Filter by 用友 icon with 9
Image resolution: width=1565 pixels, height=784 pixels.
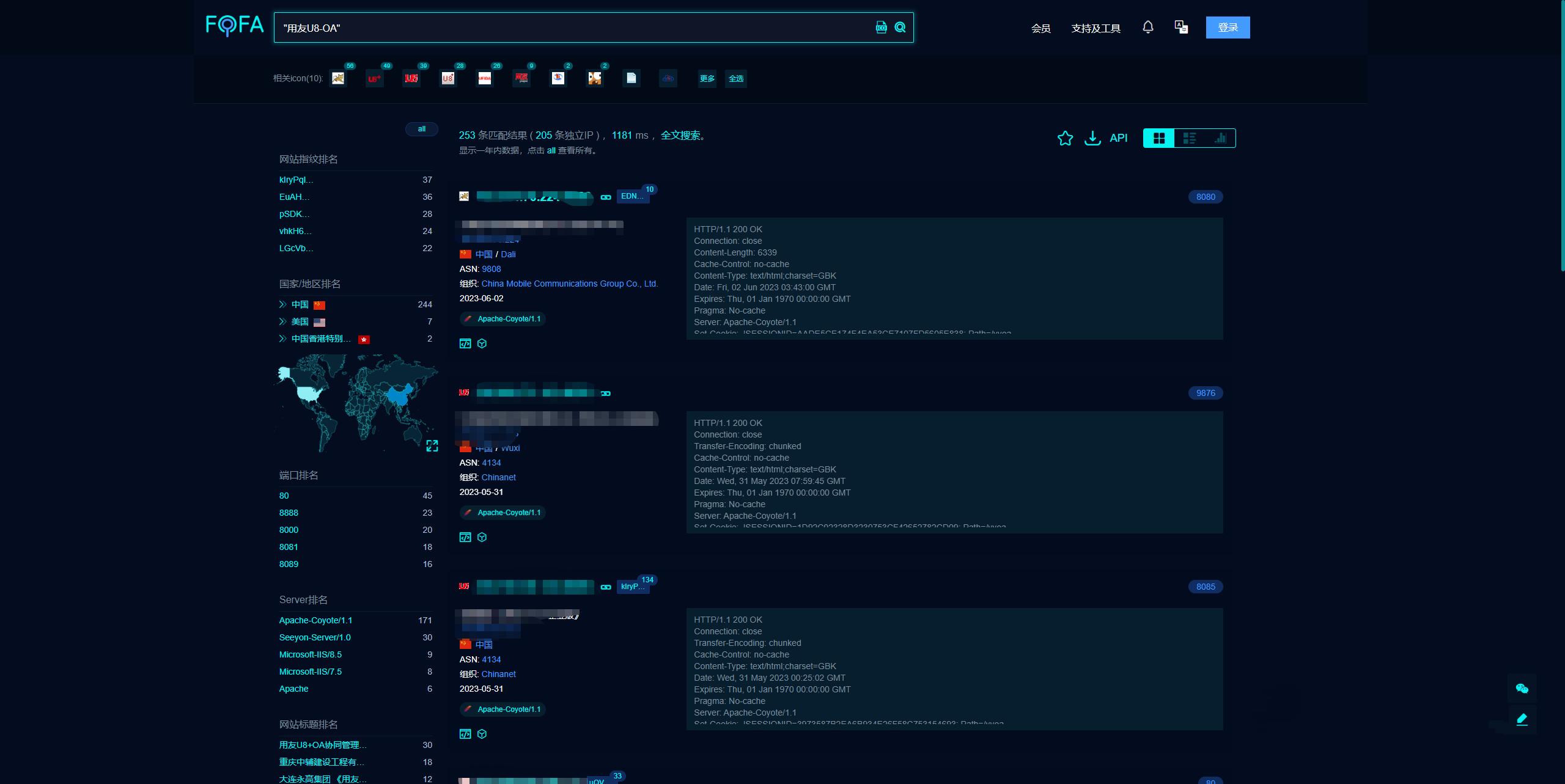(x=521, y=78)
